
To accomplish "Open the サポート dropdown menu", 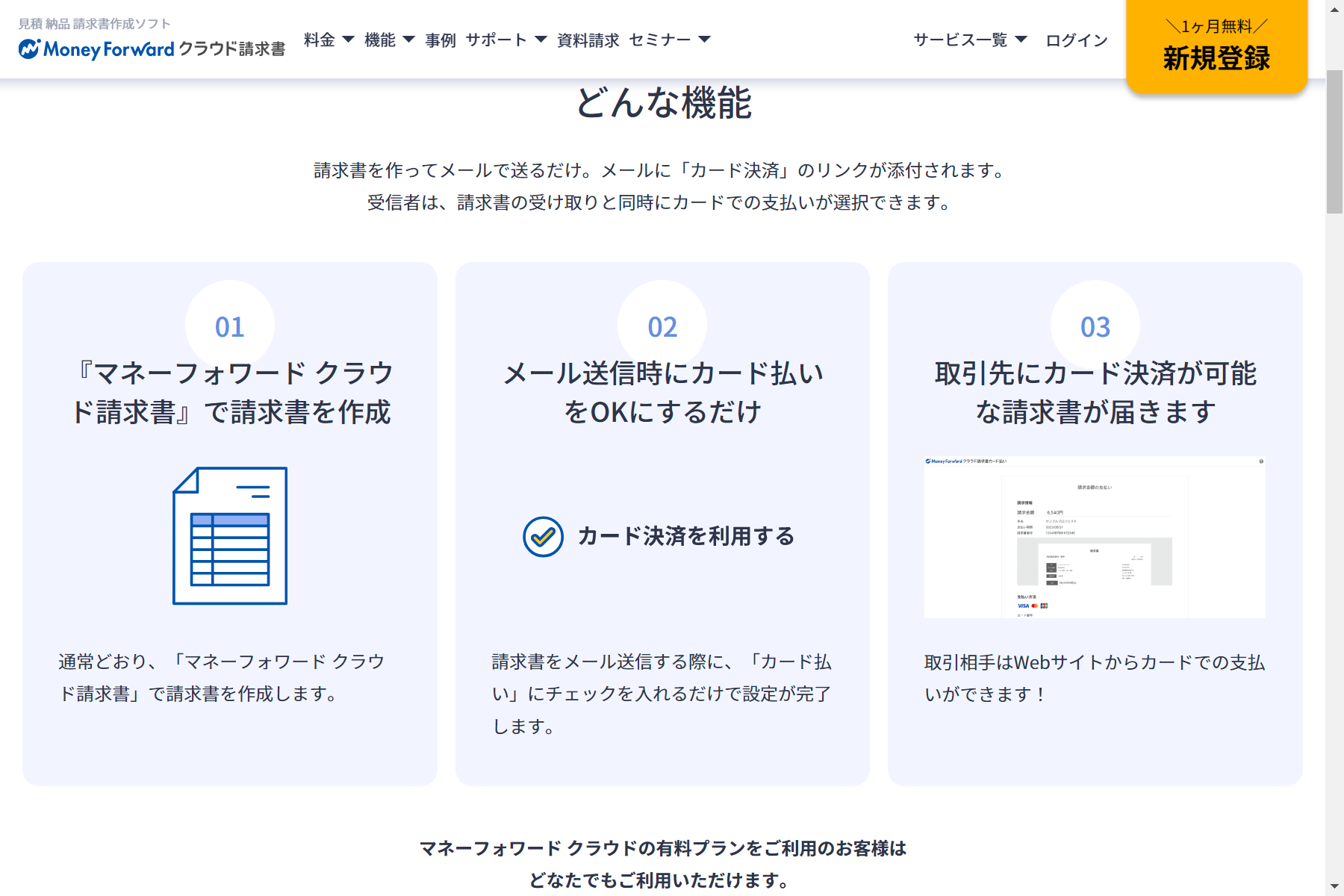I will tap(505, 40).
